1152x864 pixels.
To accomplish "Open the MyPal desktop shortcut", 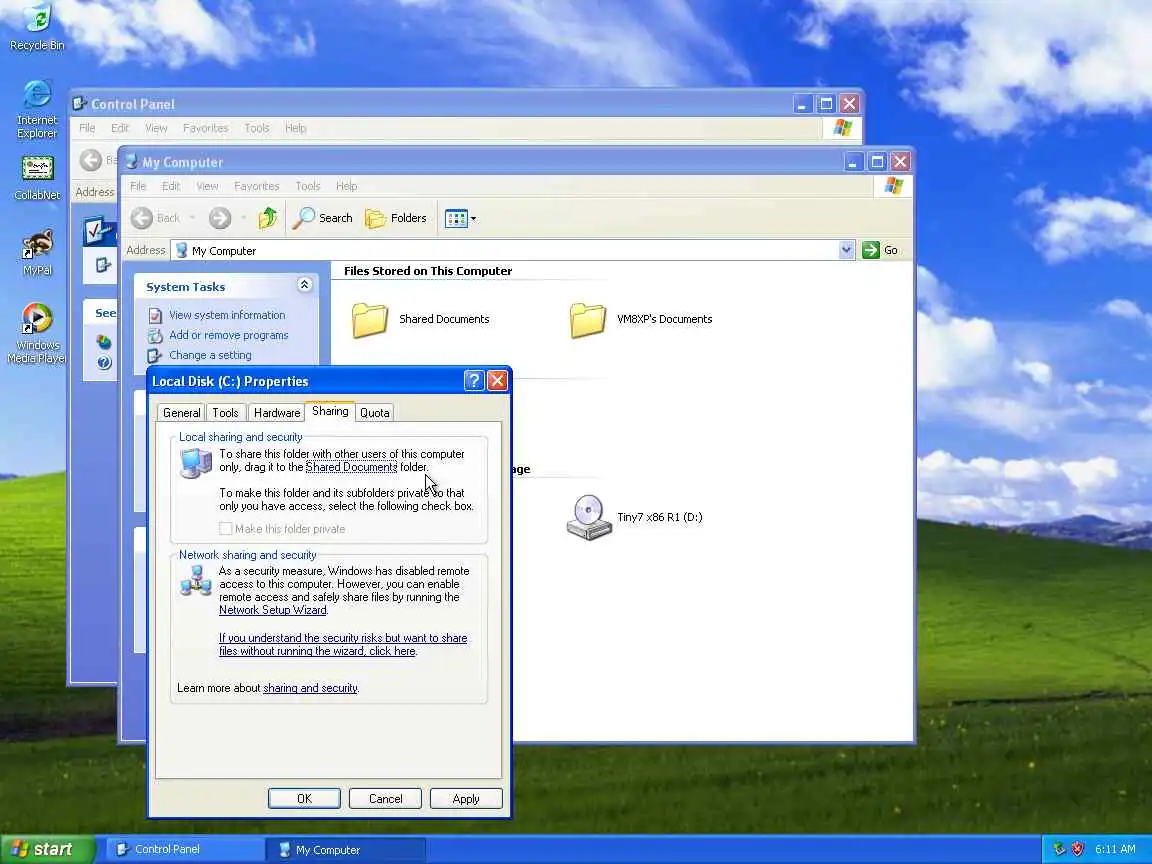I will (x=37, y=252).
